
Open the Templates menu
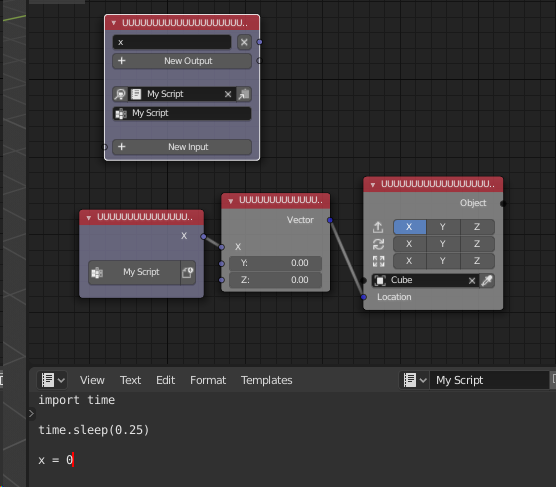click(x=267, y=380)
